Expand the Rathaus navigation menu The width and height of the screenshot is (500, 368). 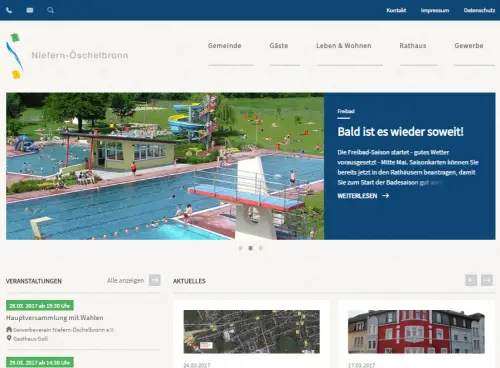coord(413,46)
